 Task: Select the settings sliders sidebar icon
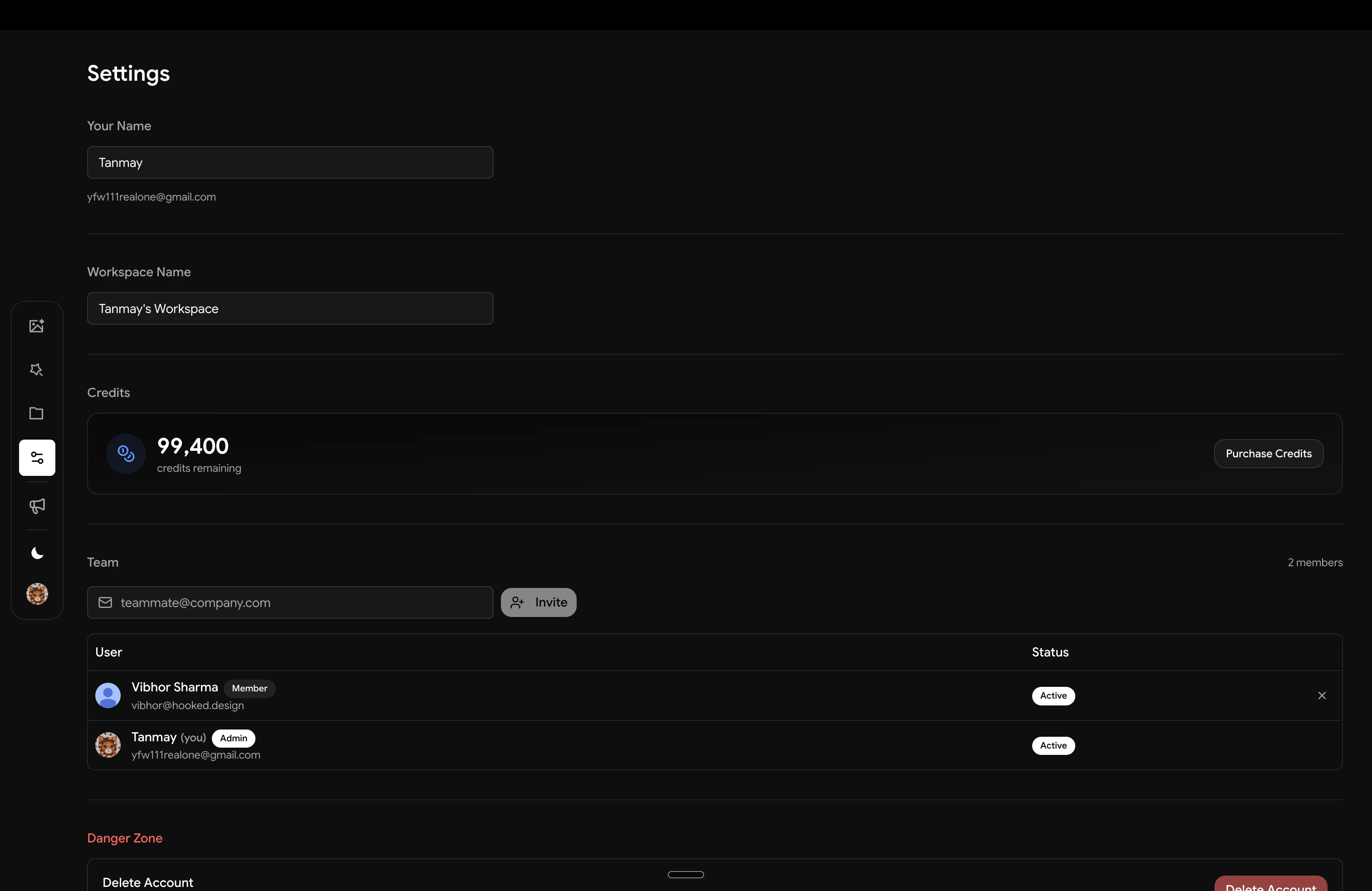pyautogui.click(x=37, y=458)
